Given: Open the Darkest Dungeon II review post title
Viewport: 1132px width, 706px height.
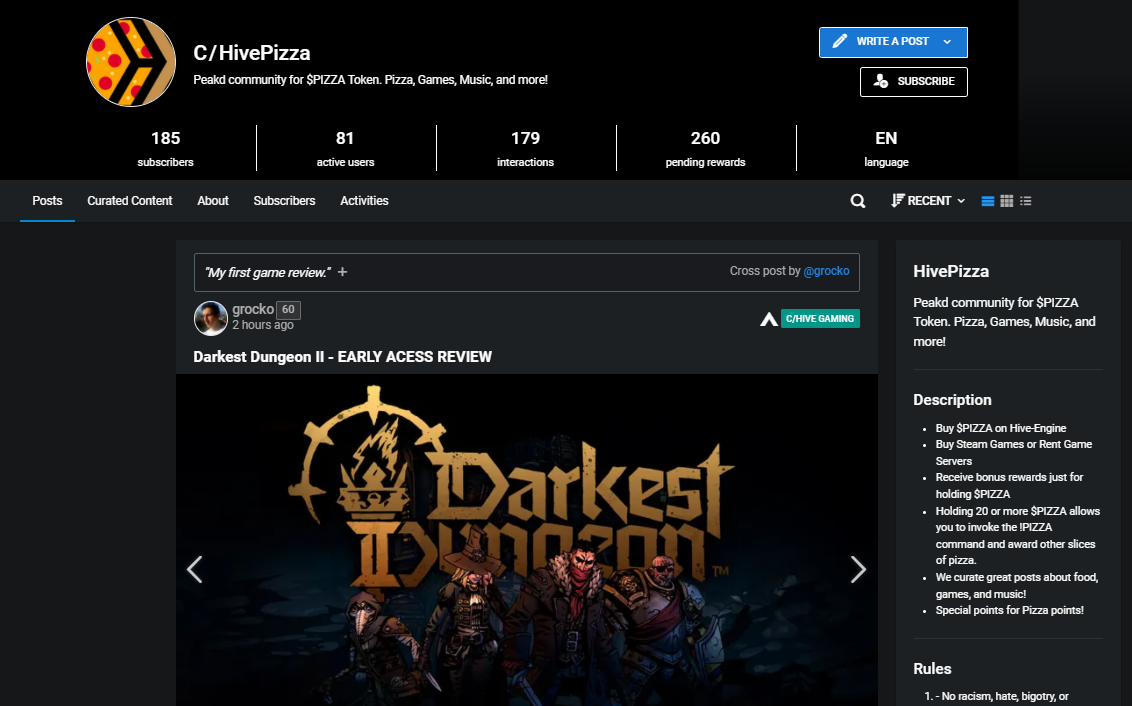Looking at the screenshot, I should (x=342, y=357).
